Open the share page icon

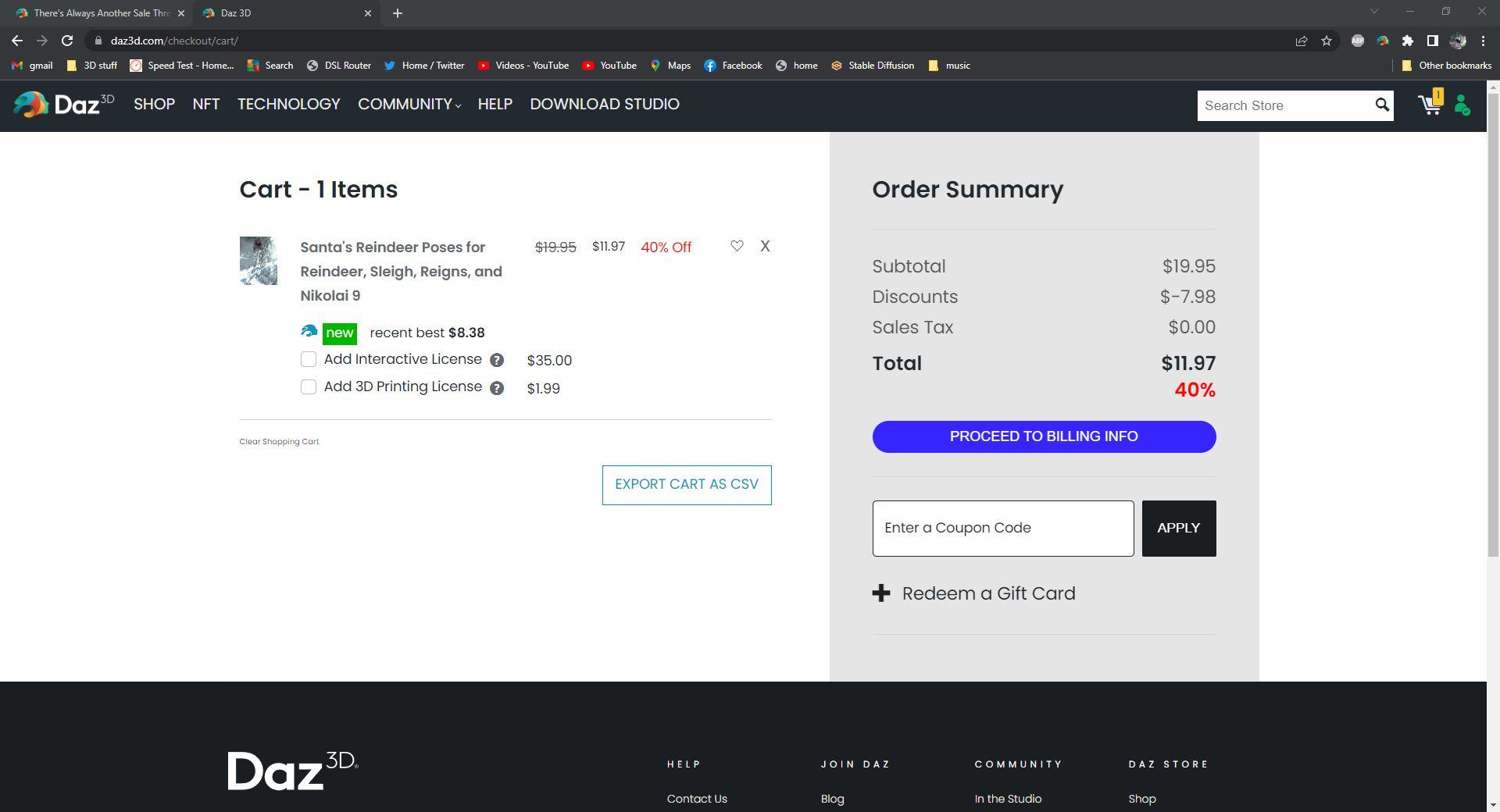pyautogui.click(x=1302, y=41)
